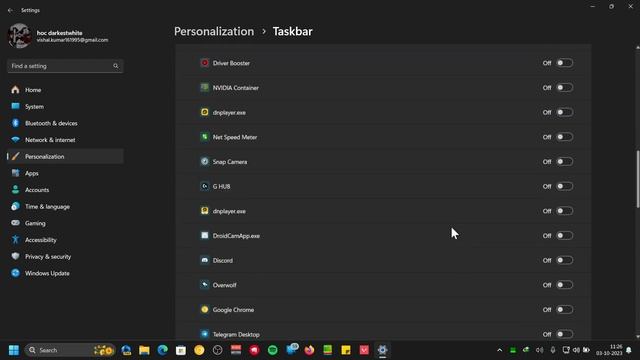Click the DroidCamApp.exe app icon
640x360 pixels.
[x=204, y=236]
